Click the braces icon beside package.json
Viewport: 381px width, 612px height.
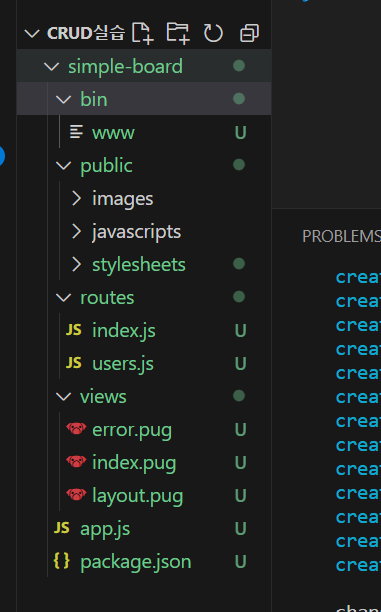pos(62,561)
